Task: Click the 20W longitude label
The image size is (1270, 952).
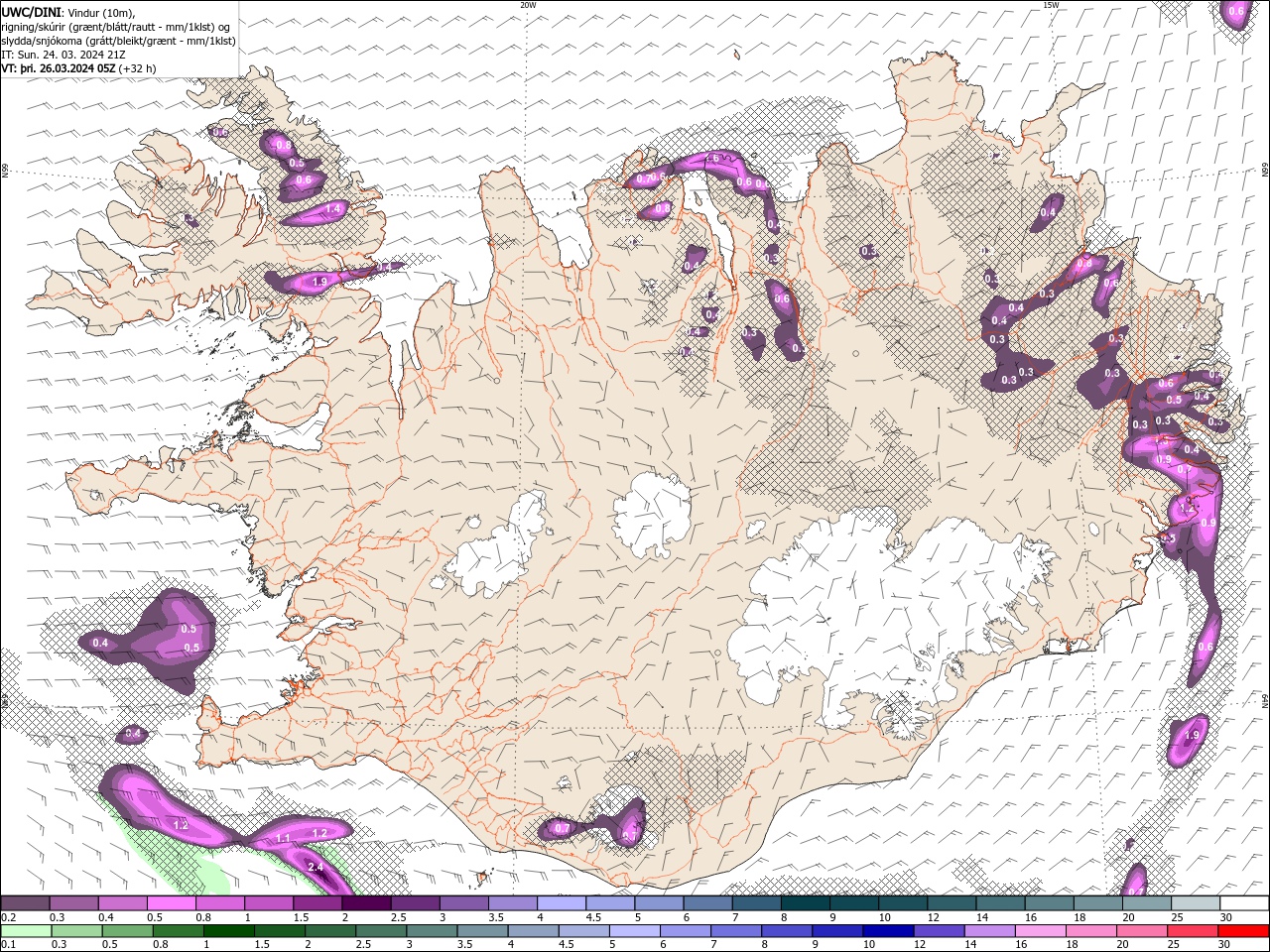Action: pyautogui.click(x=528, y=5)
